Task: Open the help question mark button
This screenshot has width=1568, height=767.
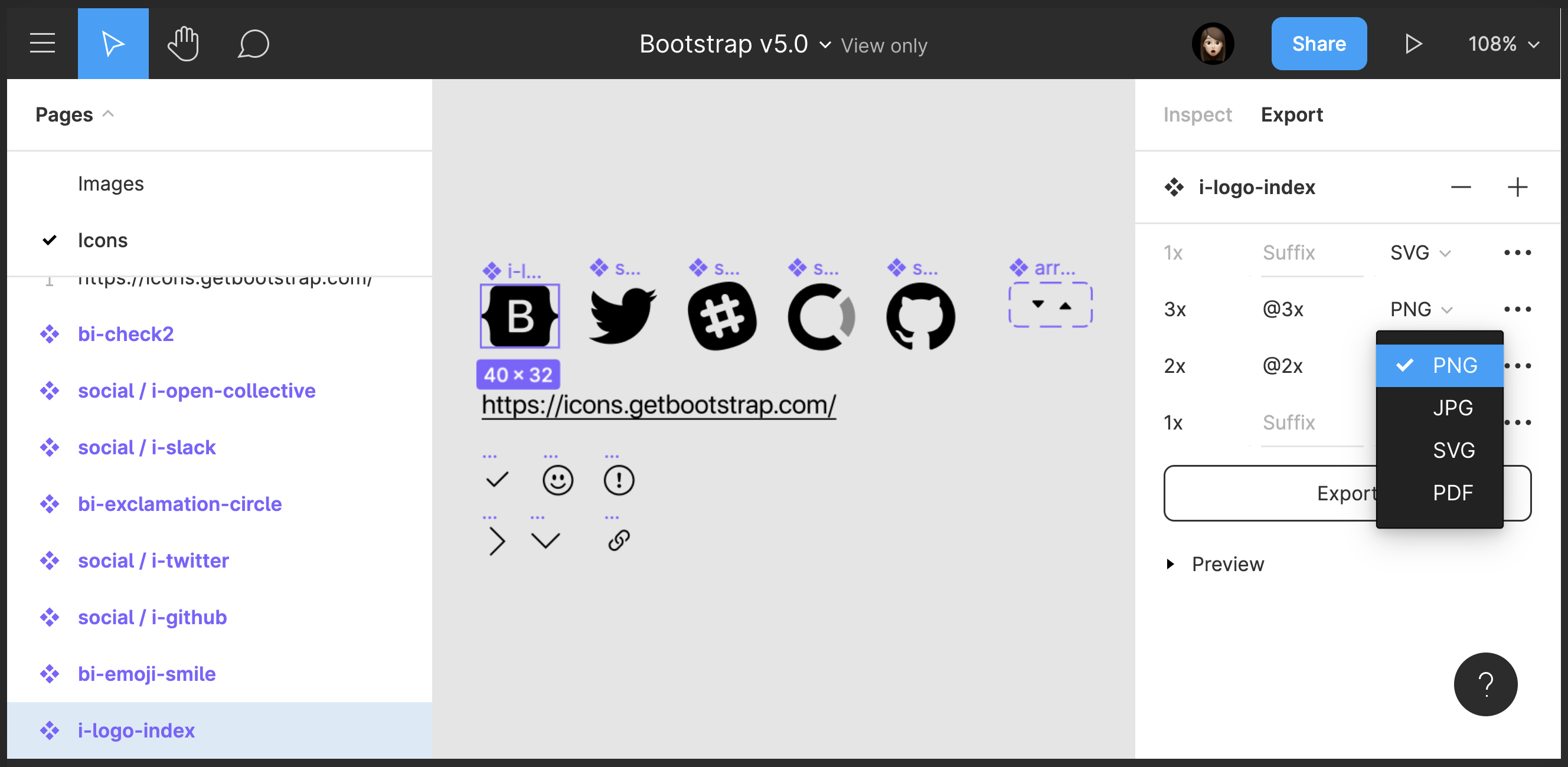Action: tap(1485, 684)
